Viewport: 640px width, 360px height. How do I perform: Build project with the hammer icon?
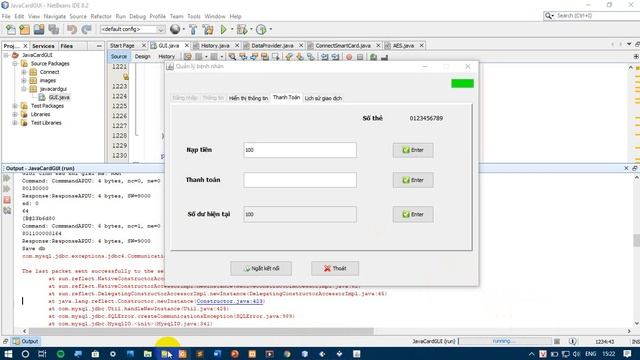pyautogui.click(x=193, y=29)
